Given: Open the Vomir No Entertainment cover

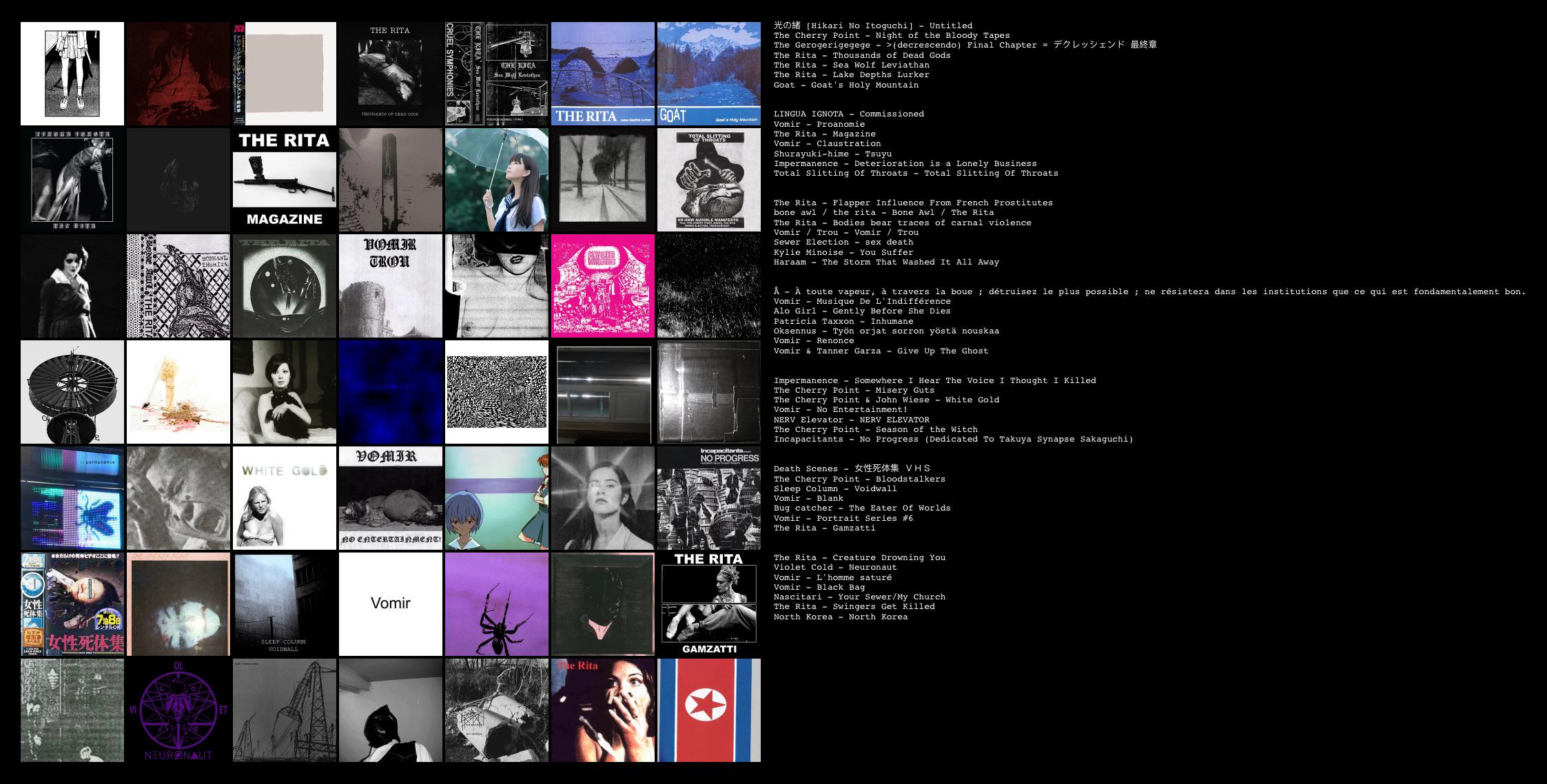Looking at the screenshot, I should (x=390, y=497).
